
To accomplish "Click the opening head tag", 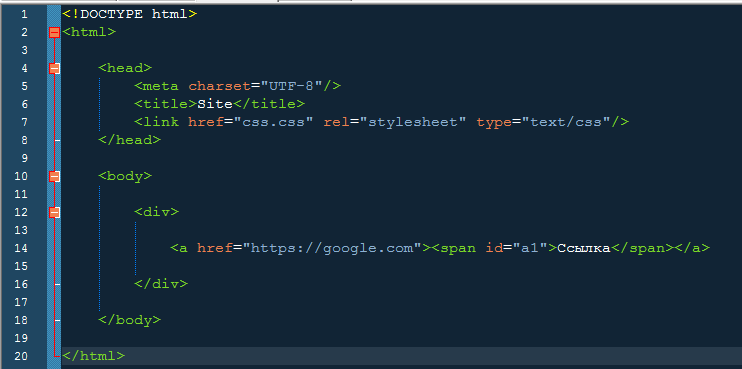I will pos(125,68).
